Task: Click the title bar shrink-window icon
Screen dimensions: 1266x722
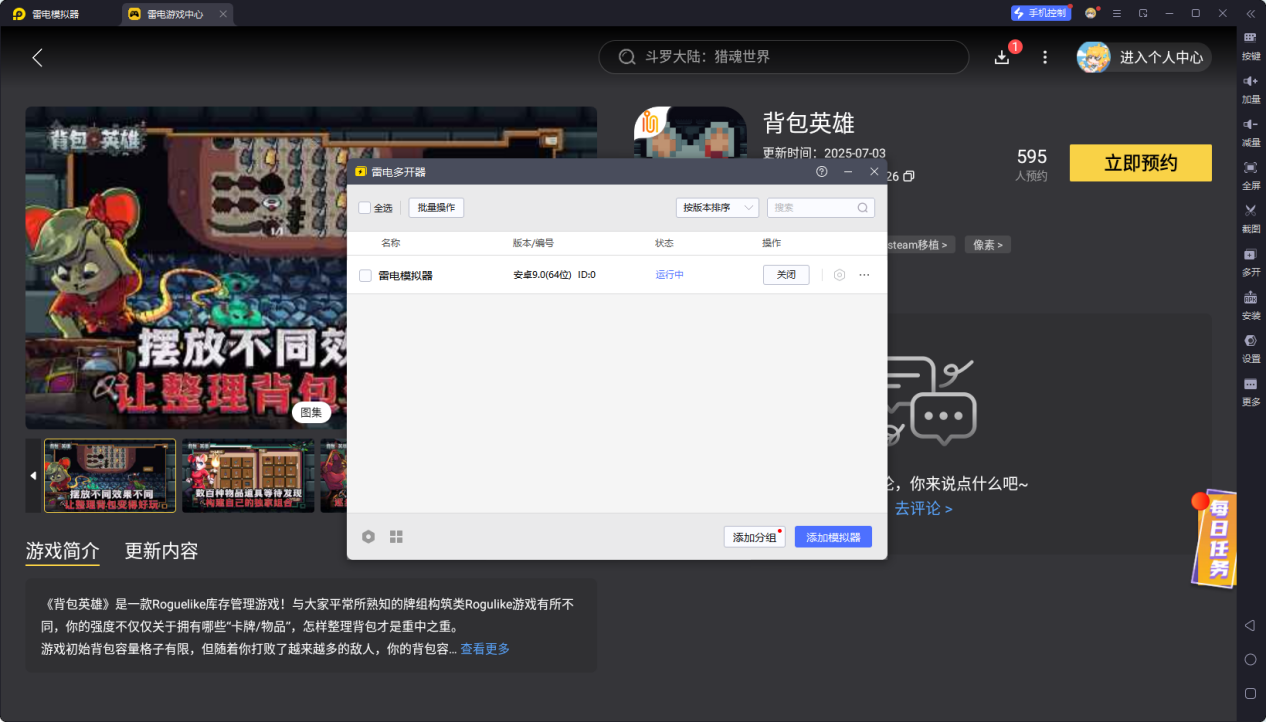Action: click(1143, 13)
